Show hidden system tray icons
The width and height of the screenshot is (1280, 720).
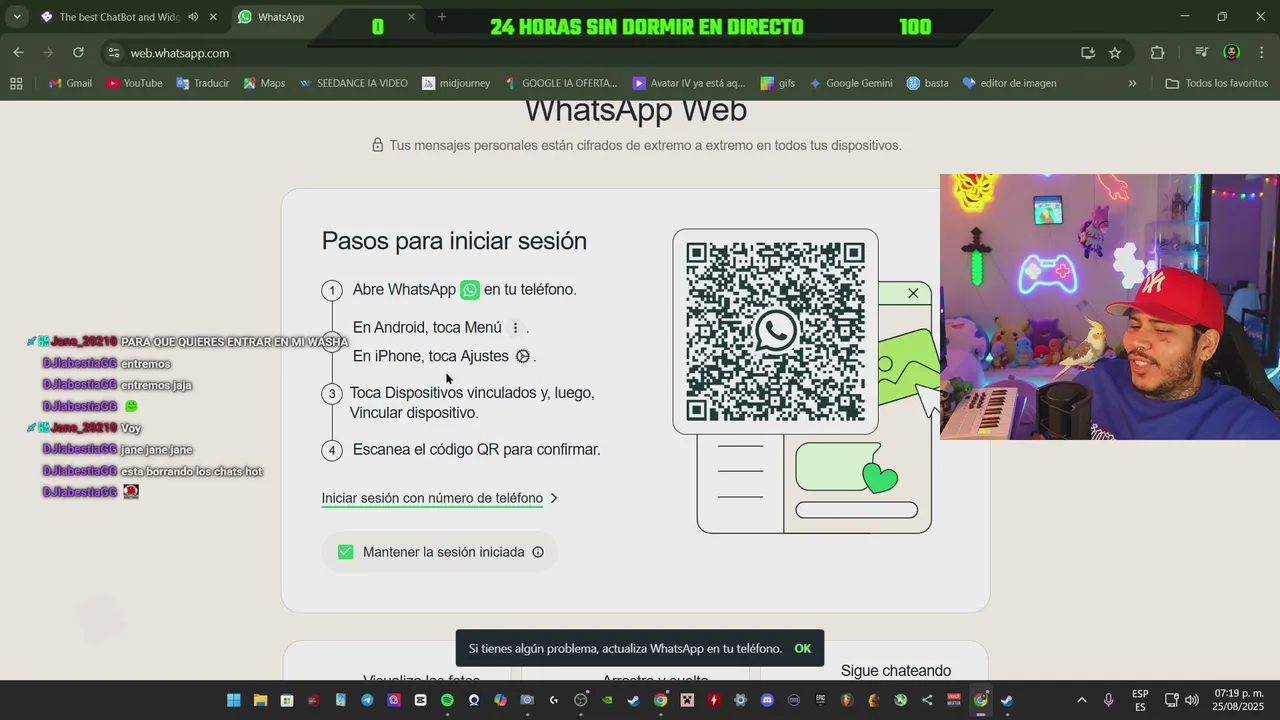1081,700
